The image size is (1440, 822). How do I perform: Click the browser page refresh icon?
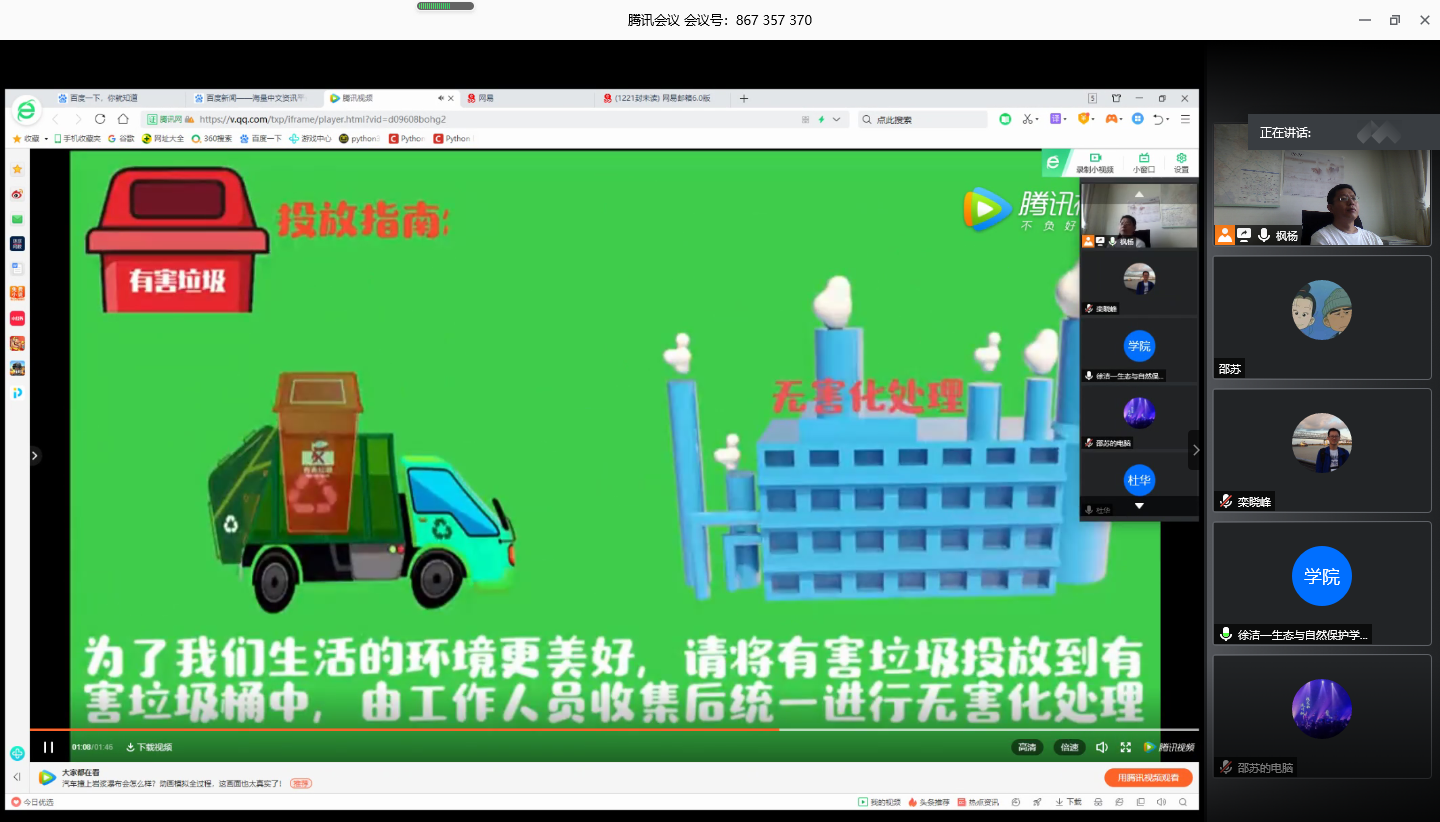point(100,119)
